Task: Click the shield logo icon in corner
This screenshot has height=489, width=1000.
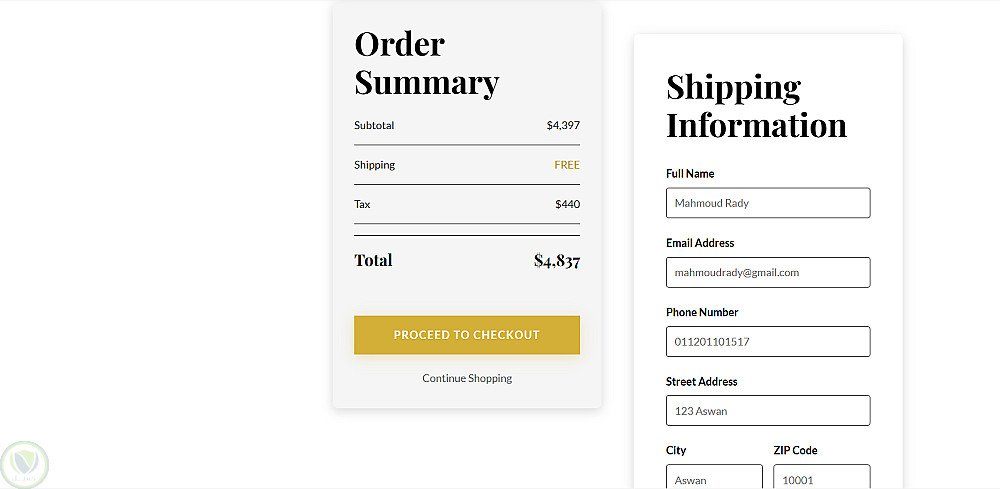Action: pyautogui.click(x=24, y=463)
